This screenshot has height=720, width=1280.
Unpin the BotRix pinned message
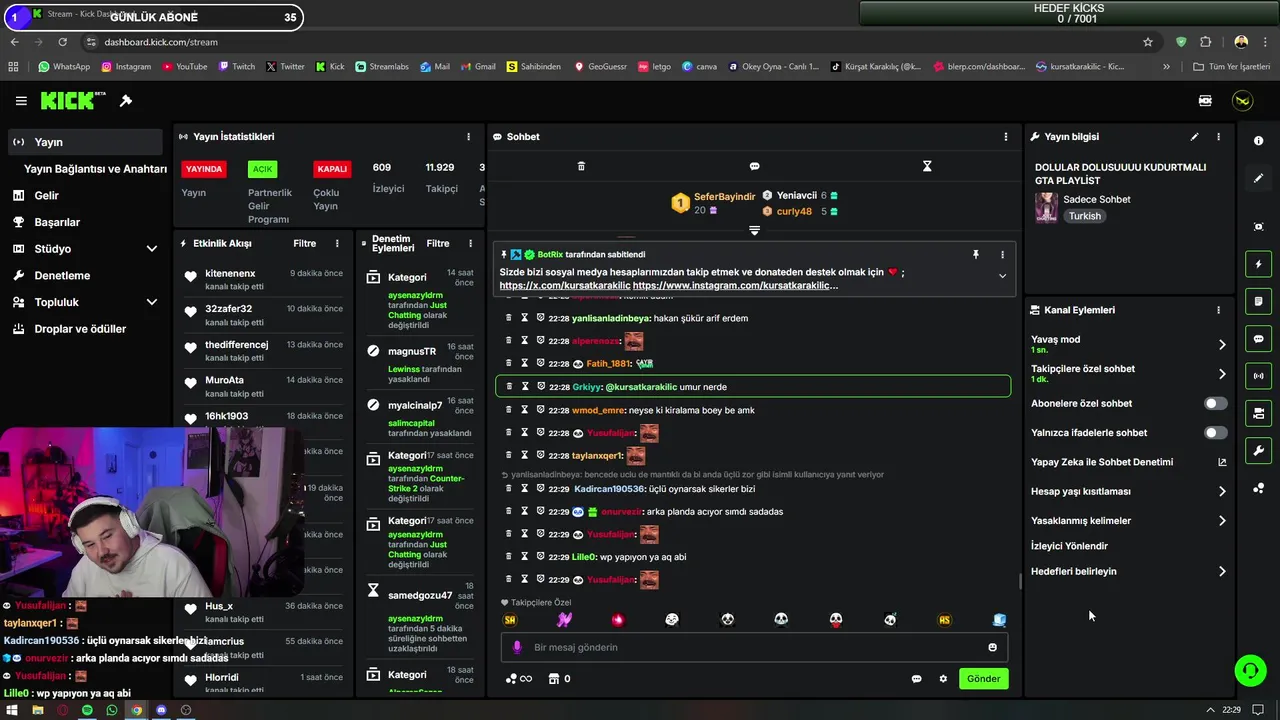point(975,255)
